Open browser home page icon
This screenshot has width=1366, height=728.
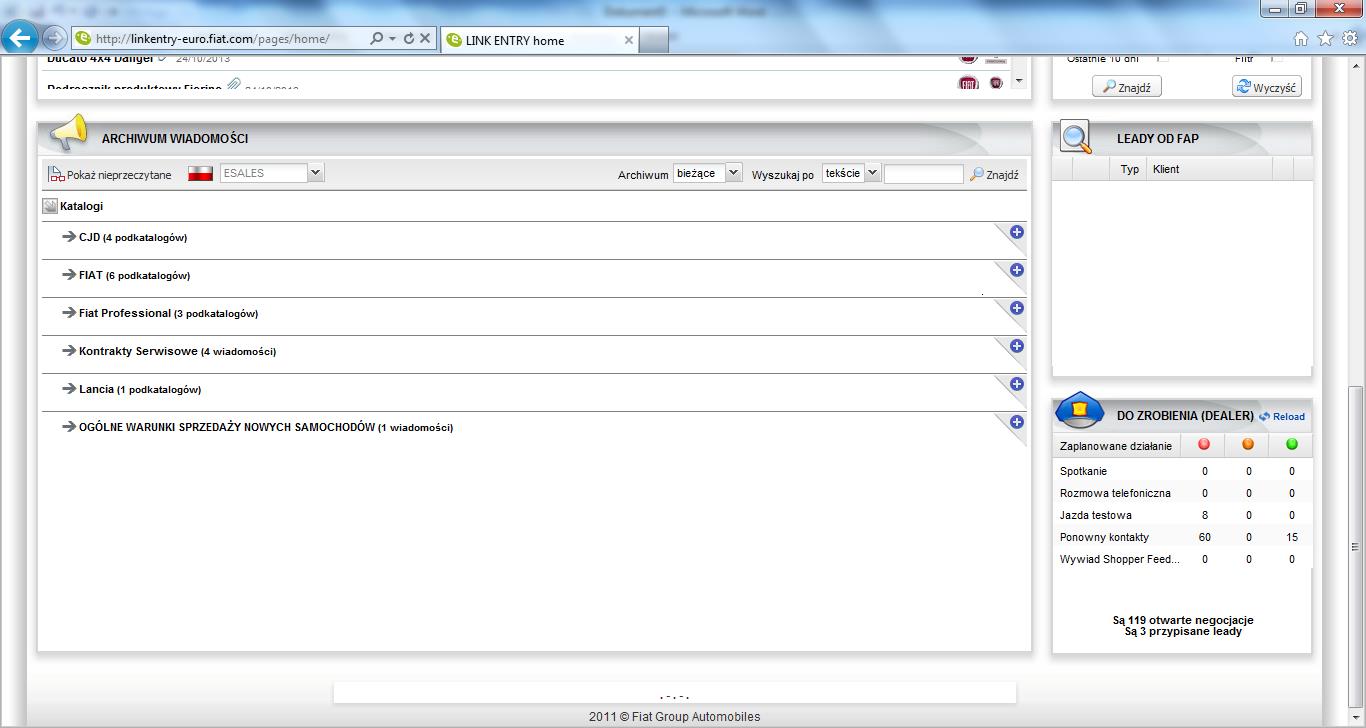pos(1301,39)
